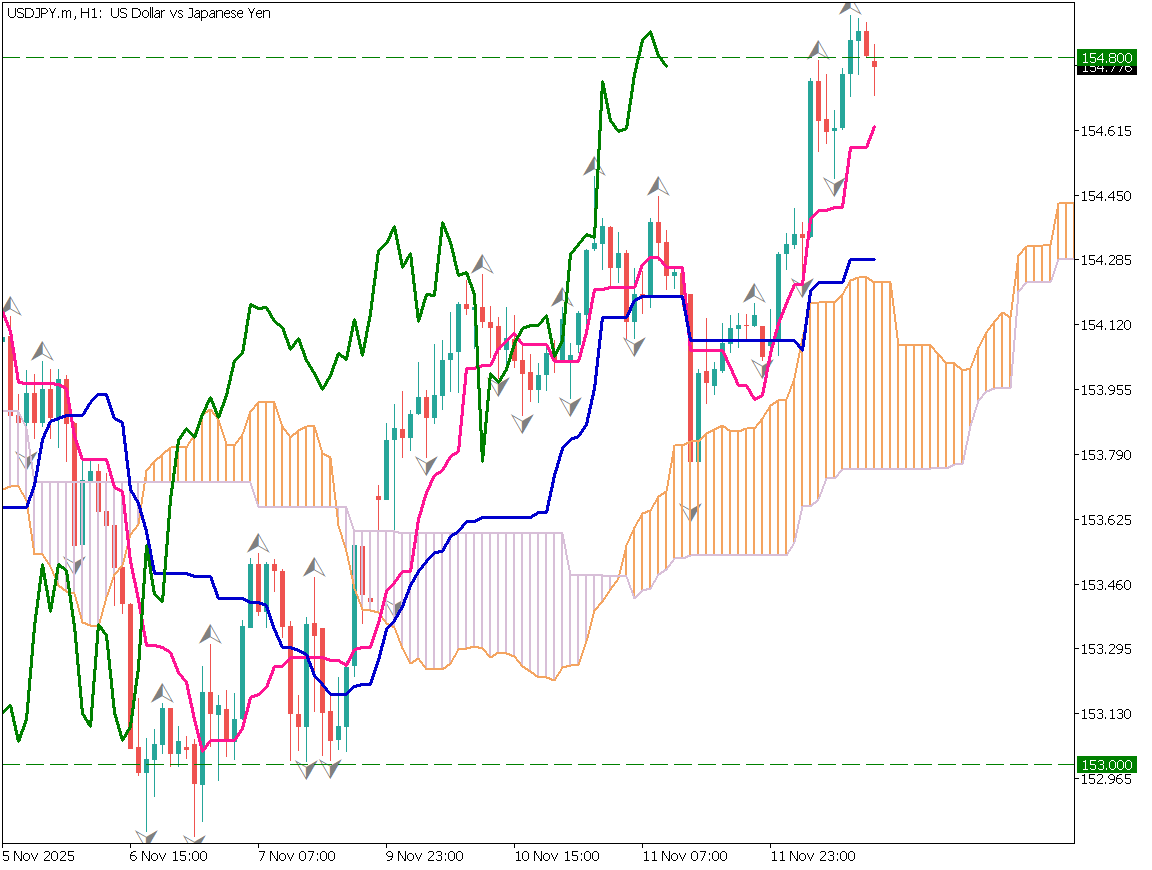Click the green 154.800 price level label
Screen dimensions: 1152x870
coord(1106,57)
